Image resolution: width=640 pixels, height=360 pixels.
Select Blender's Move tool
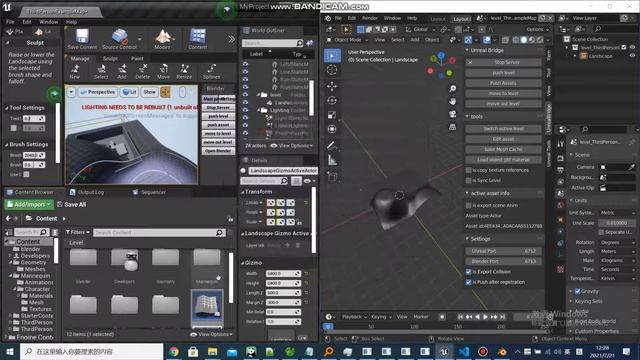(x=332, y=86)
